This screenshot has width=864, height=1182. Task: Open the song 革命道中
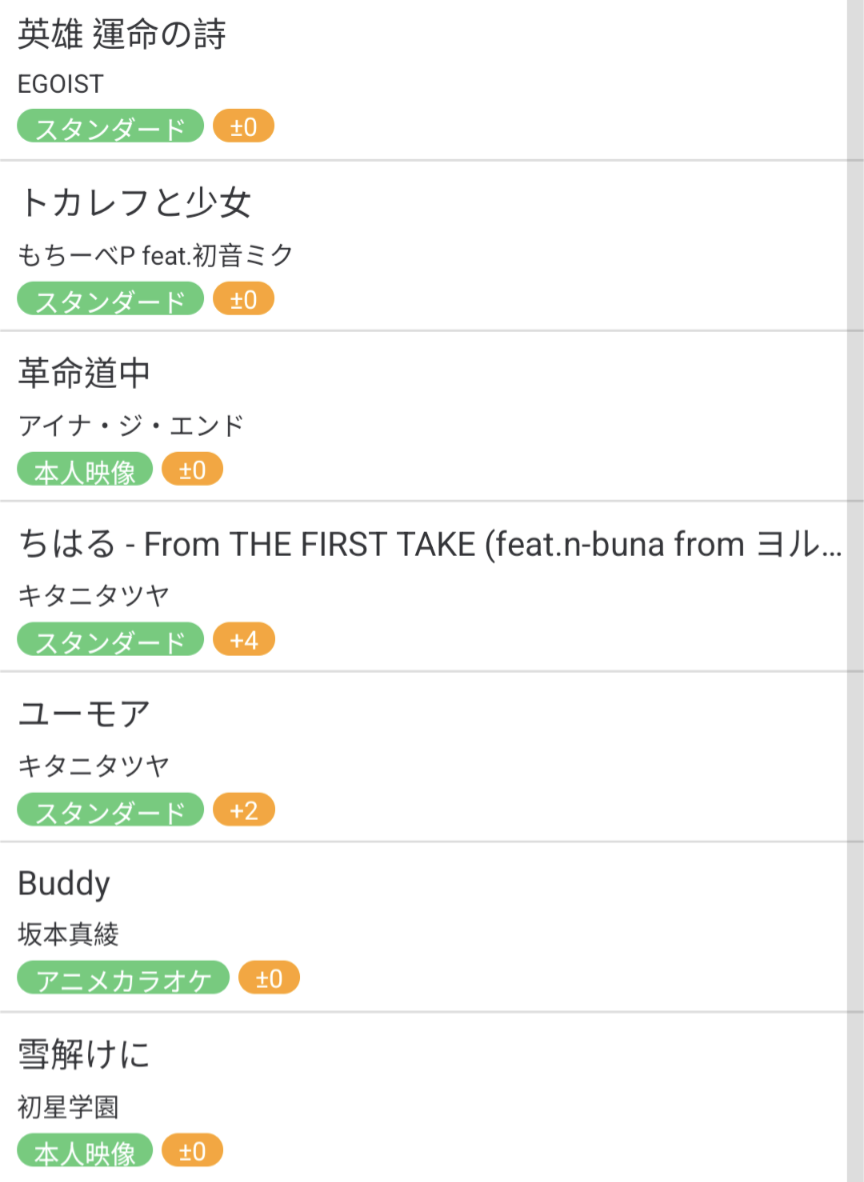[85, 374]
